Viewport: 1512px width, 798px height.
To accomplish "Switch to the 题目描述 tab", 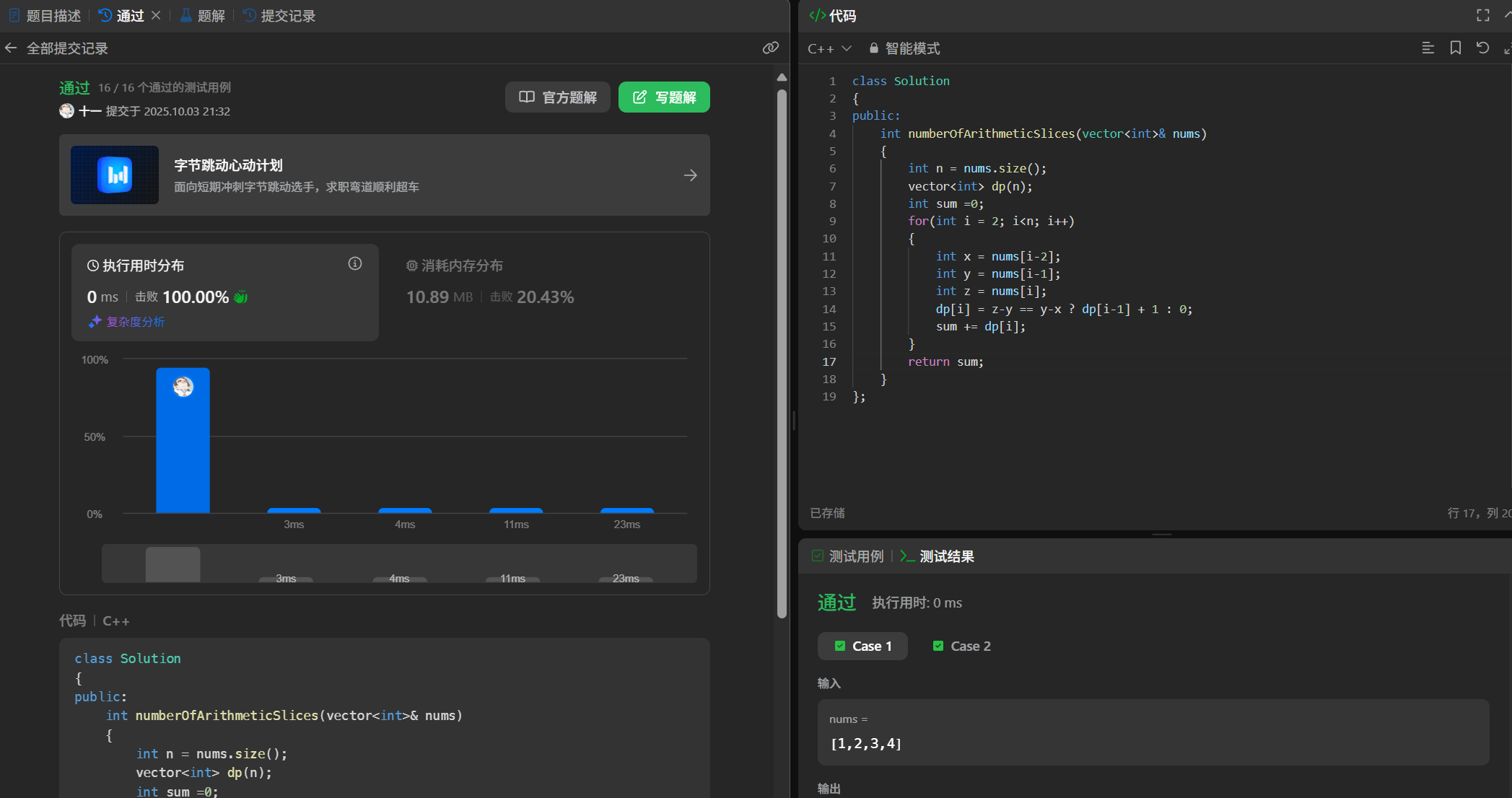I will (x=45, y=16).
